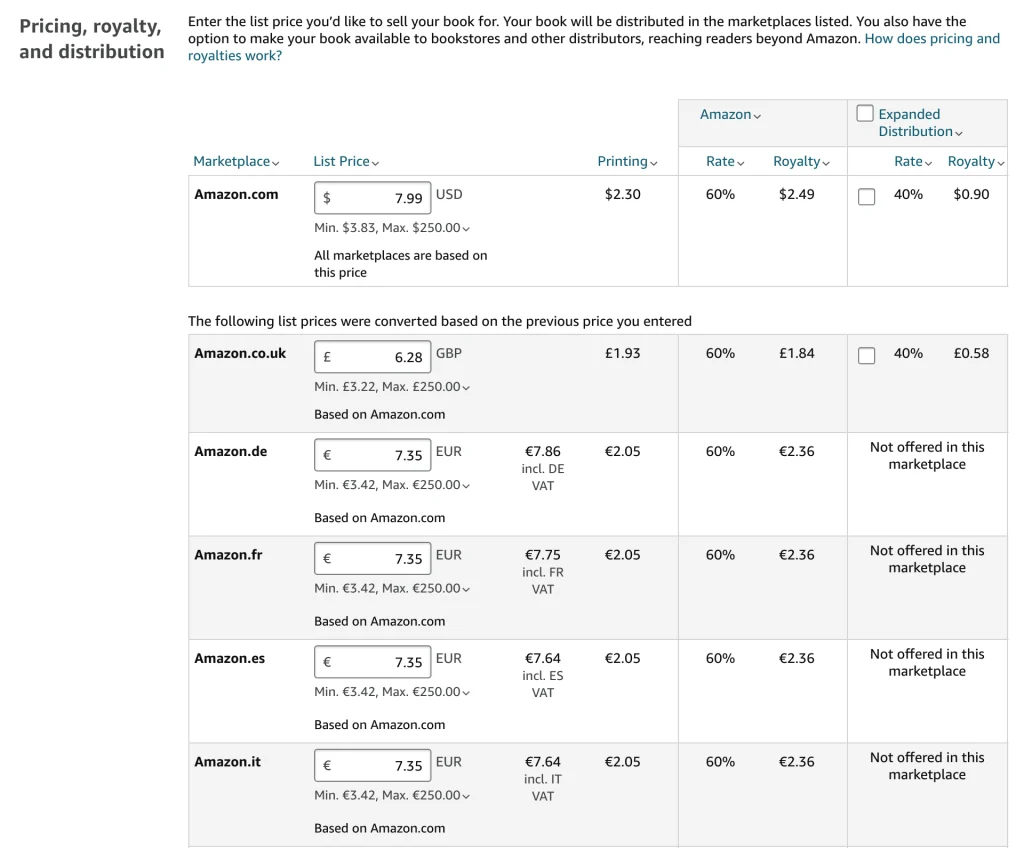The width and height of the screenshot is (1024, 848).
Task: Focus the Amazon.de EUR list price field
Action: [372, 455]
